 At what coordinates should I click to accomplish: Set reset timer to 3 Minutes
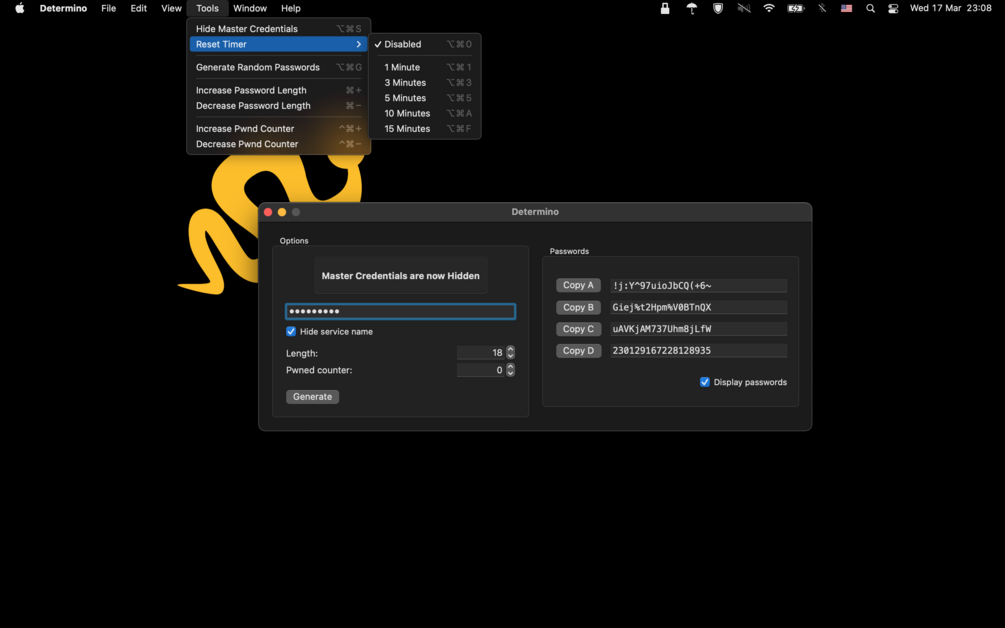point(424,83)
